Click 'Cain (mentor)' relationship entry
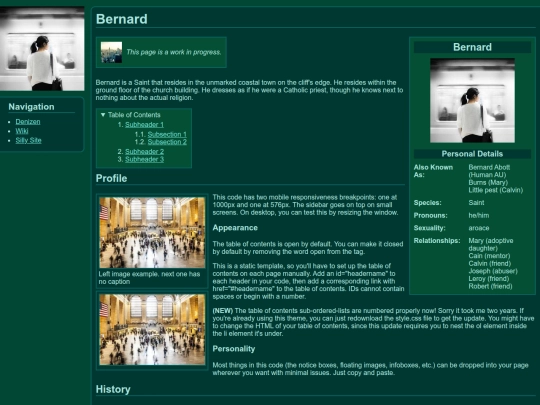Image resolution: width=540 pixels, height=405 pixels. (x=489, y=256)
